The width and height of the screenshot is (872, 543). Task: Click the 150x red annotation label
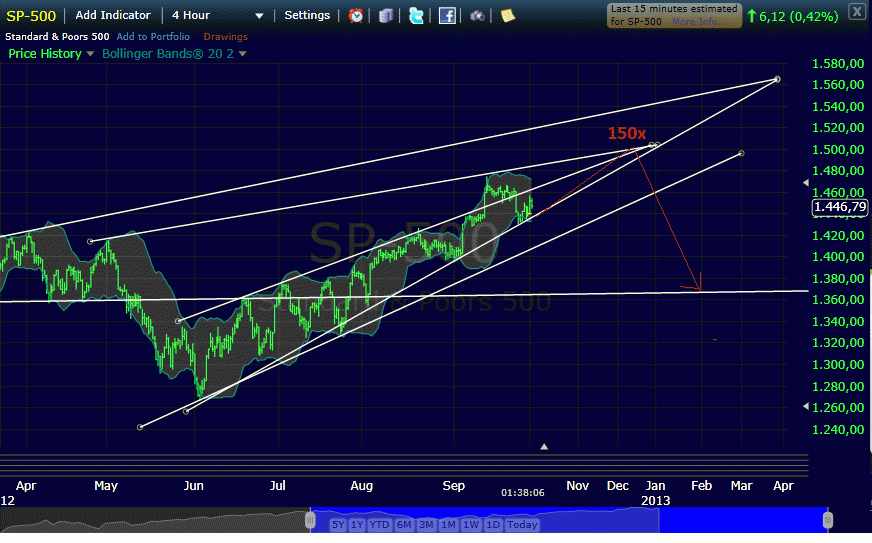point(627,134)
